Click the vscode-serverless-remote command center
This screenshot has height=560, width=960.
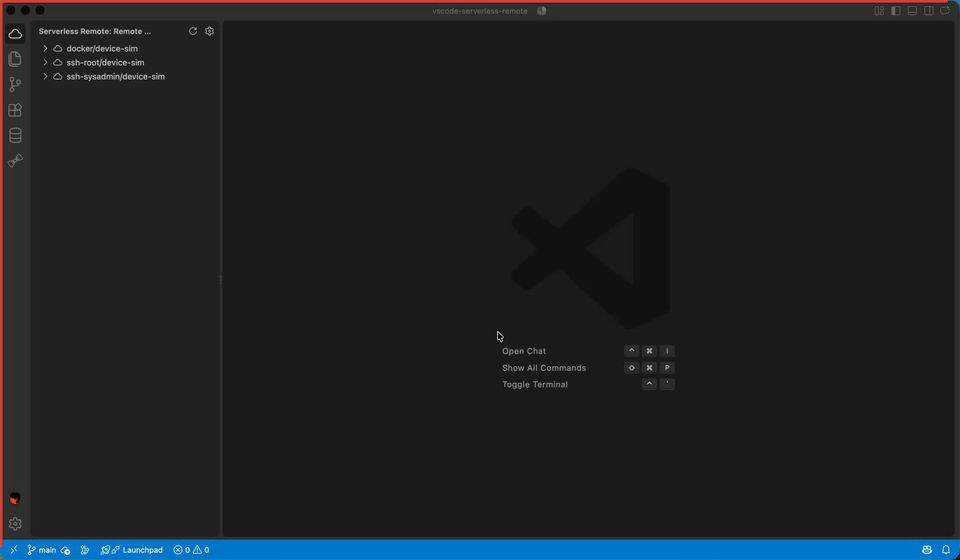pyautogui.click(x=480, y=11)
